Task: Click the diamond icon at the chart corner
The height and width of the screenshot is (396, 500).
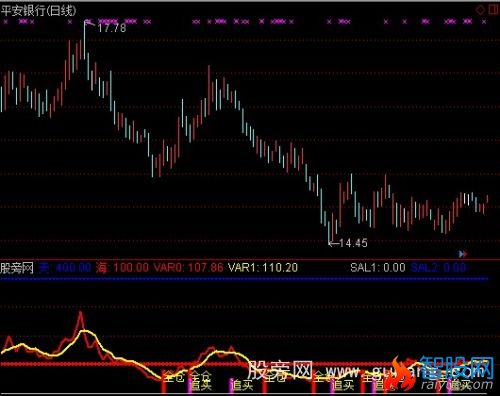Action: (x=480, y=10)
